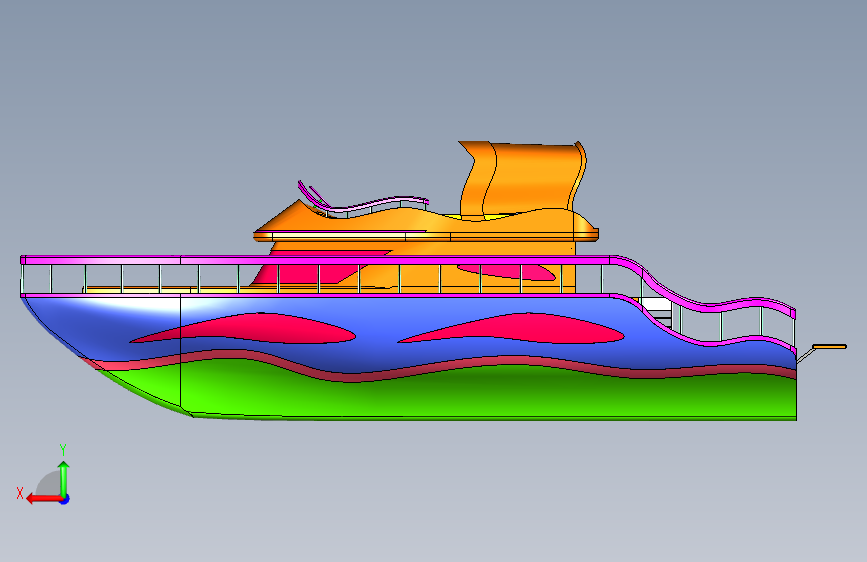
Task: Click the red X axis arrow of the triad
Action: (x=44, y=499)
